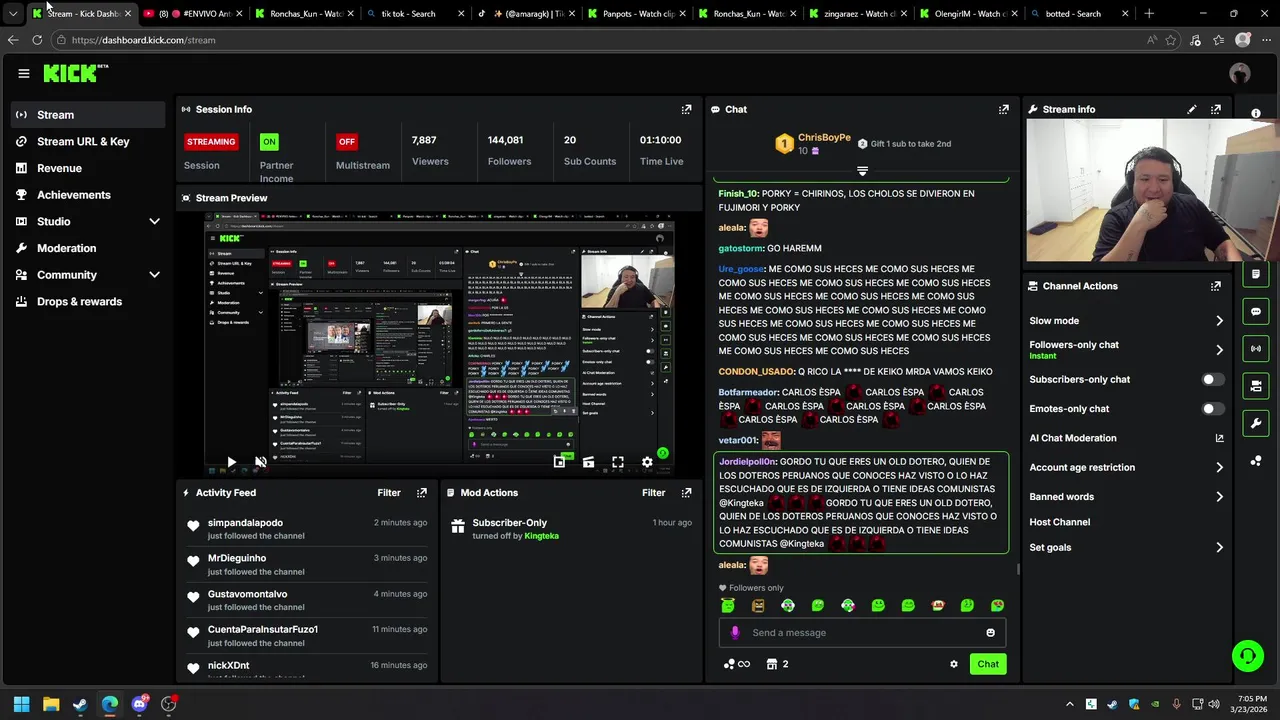The width and height of the screenshot is (1280, 720).
Task: Filter the Mod Actions list
Action: (x=653, y=493)
